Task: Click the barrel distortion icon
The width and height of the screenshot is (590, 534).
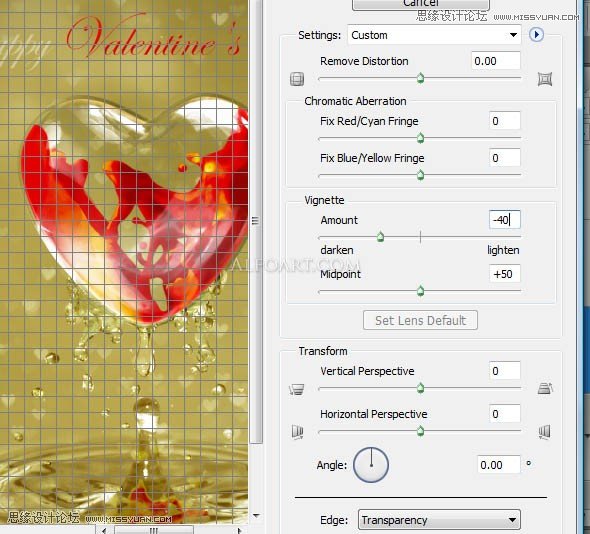Action: [297, 79]
